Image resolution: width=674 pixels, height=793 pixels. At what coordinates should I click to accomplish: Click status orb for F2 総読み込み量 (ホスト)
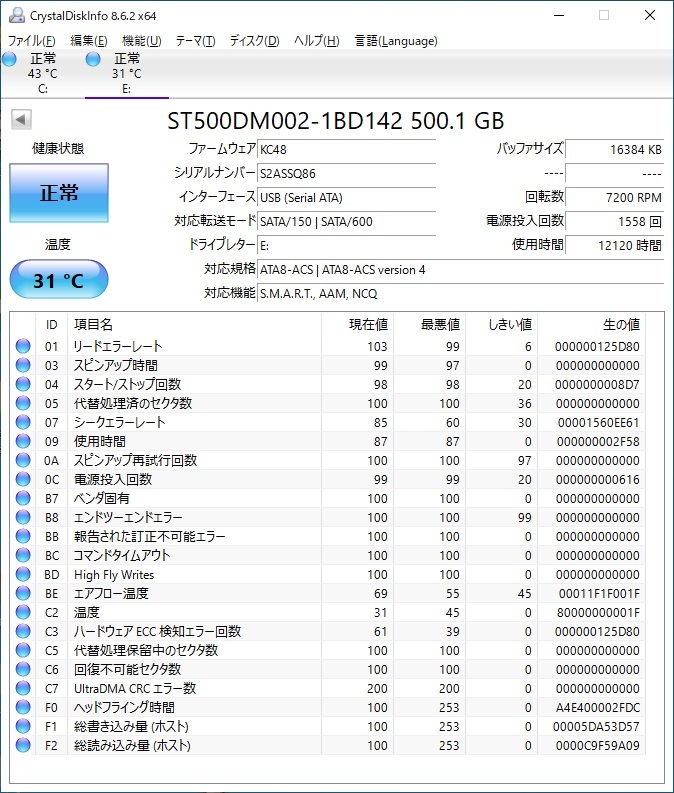[23, 745]
